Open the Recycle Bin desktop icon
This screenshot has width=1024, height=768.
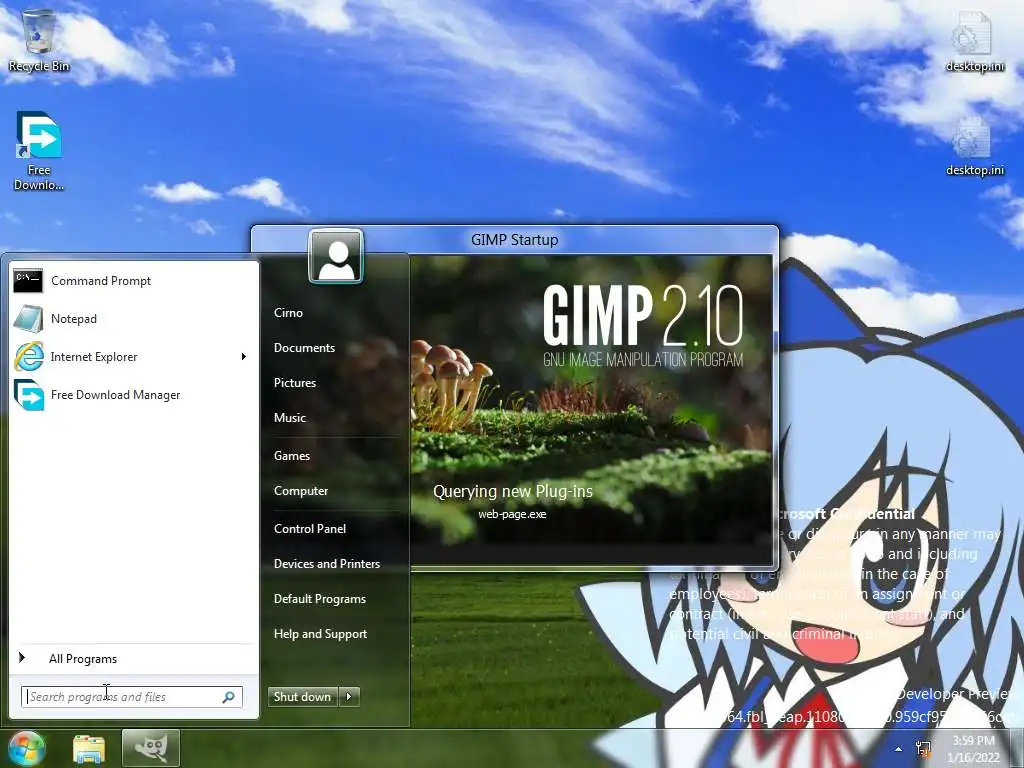[x=39, y=40]
